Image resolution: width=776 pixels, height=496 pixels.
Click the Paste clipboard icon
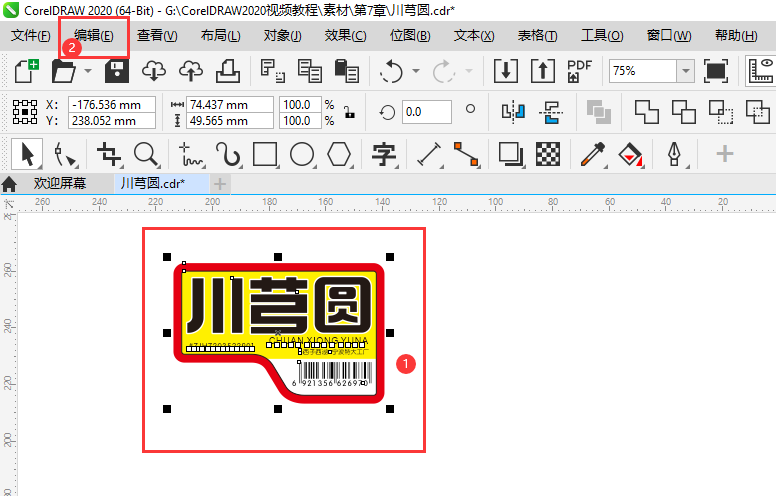(x=346, y=71)
